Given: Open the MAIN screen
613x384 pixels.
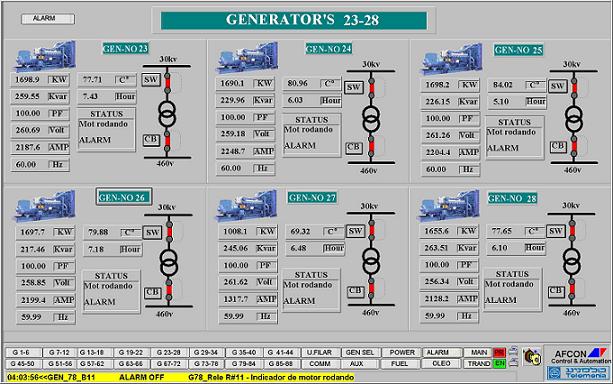Looking at the screenshot, I should 479,352.
